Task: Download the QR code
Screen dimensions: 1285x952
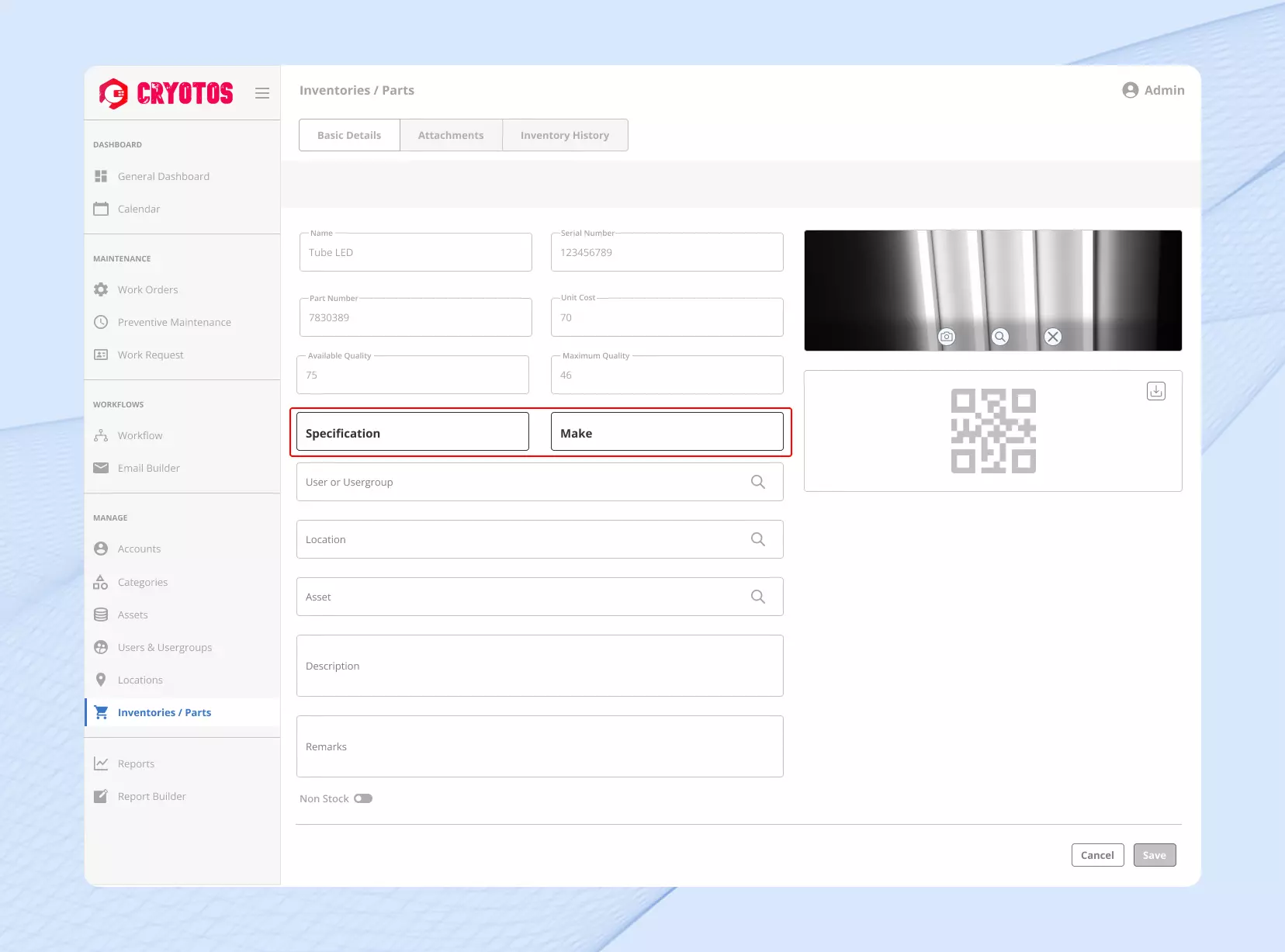Action: pos(1155,391)
